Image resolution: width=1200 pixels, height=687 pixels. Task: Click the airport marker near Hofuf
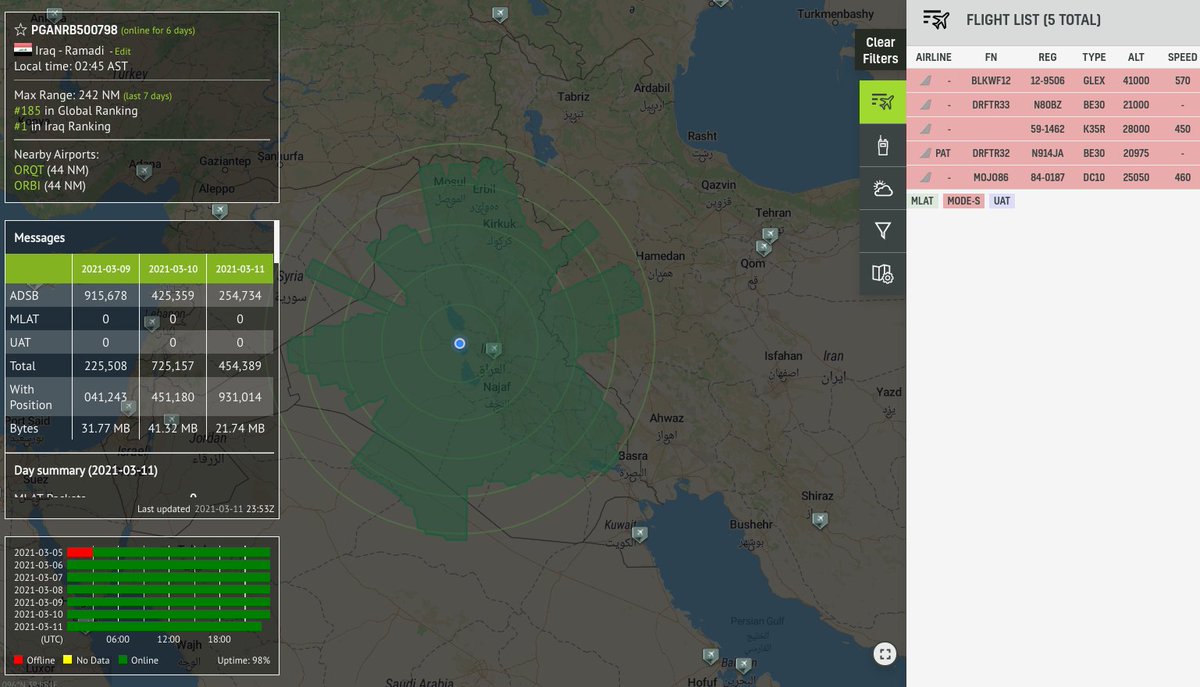click(711, 657)
